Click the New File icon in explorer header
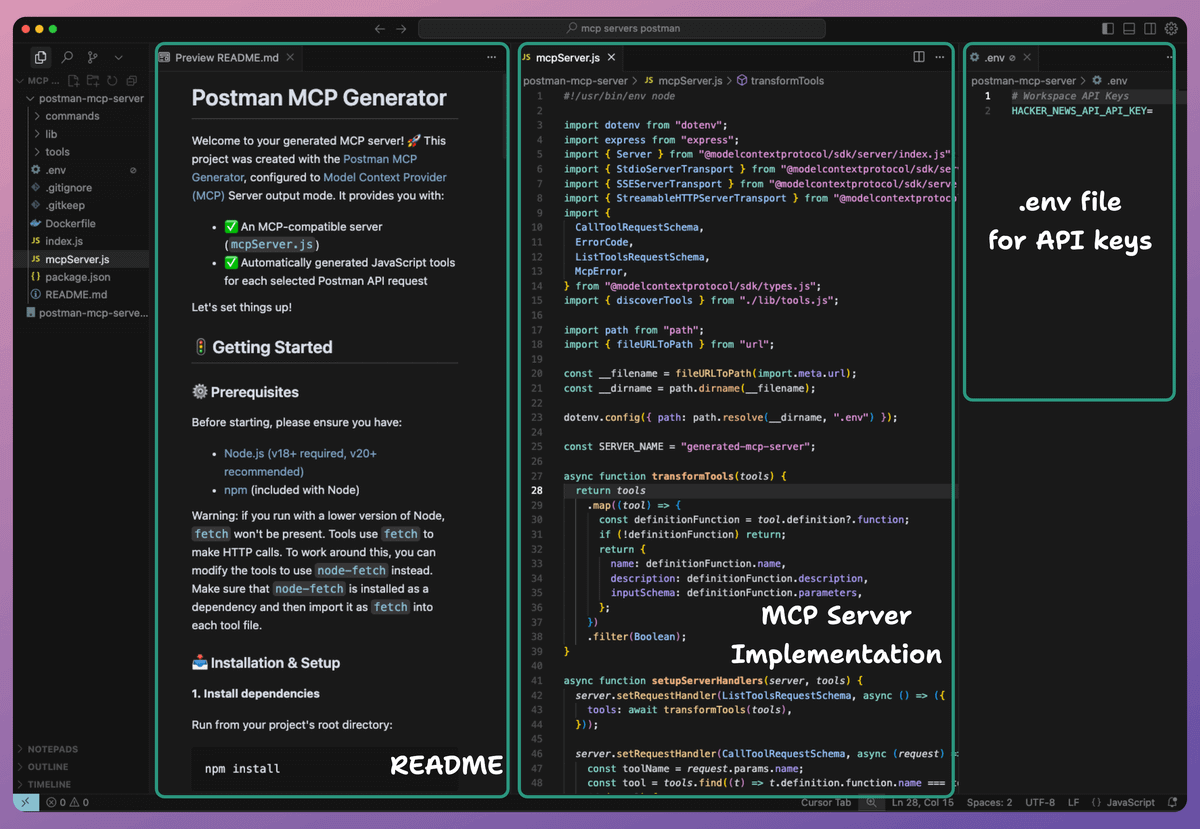The height and width of the screenshot is (829, 1200). pos(75,80)
